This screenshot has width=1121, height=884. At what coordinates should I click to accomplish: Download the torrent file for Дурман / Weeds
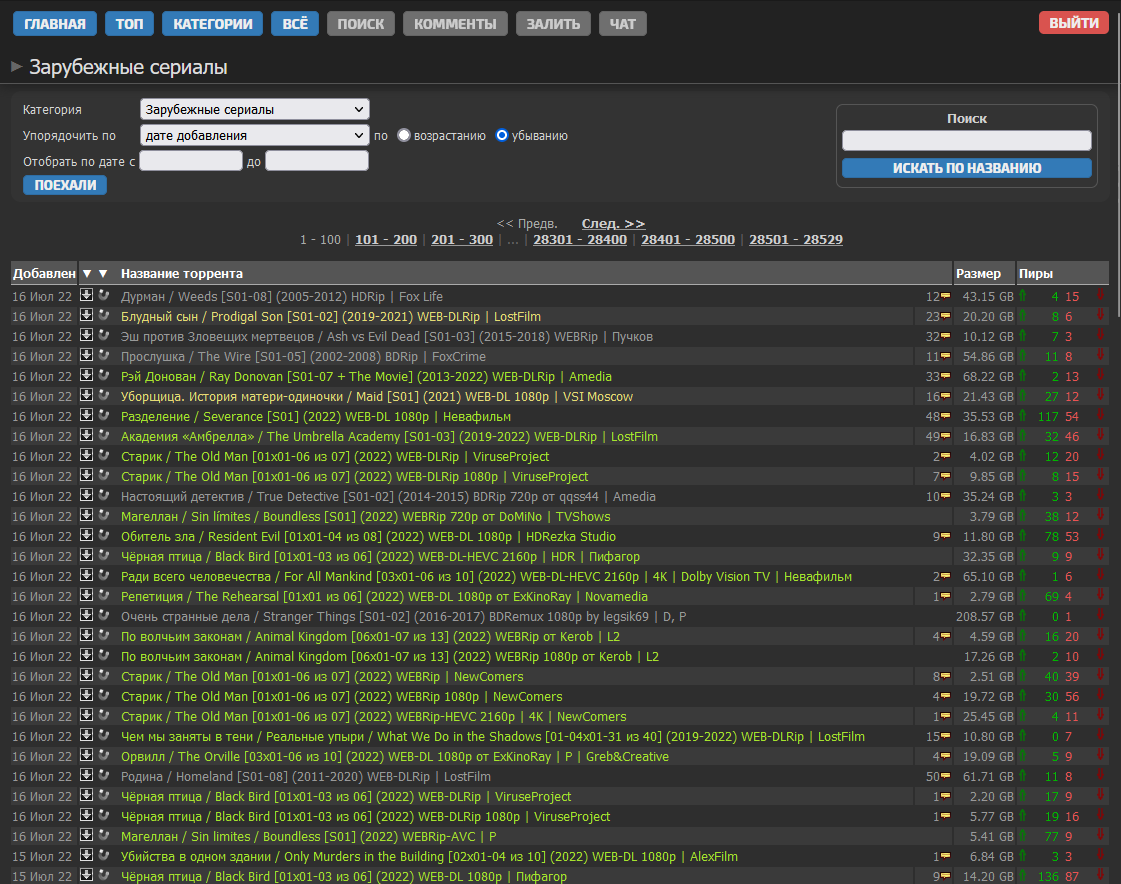point(86,296)
